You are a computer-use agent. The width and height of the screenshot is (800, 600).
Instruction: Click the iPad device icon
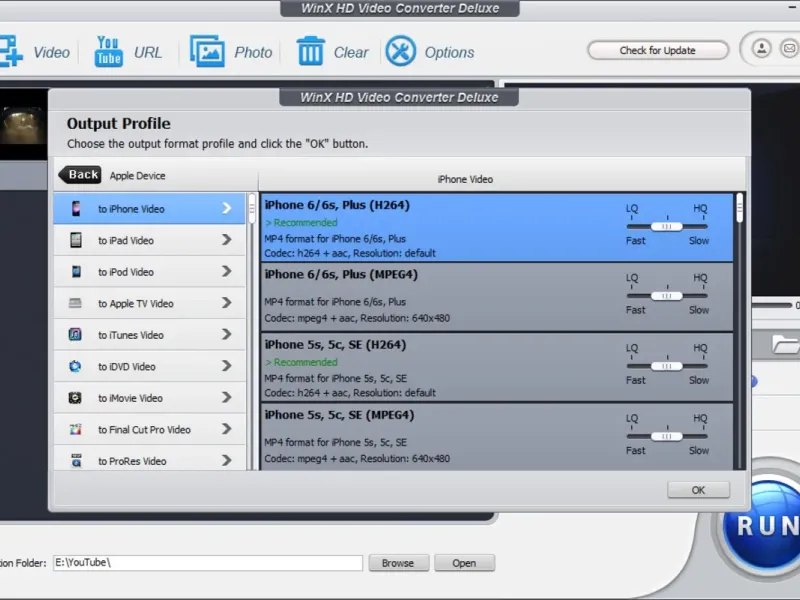pos(76,240)
